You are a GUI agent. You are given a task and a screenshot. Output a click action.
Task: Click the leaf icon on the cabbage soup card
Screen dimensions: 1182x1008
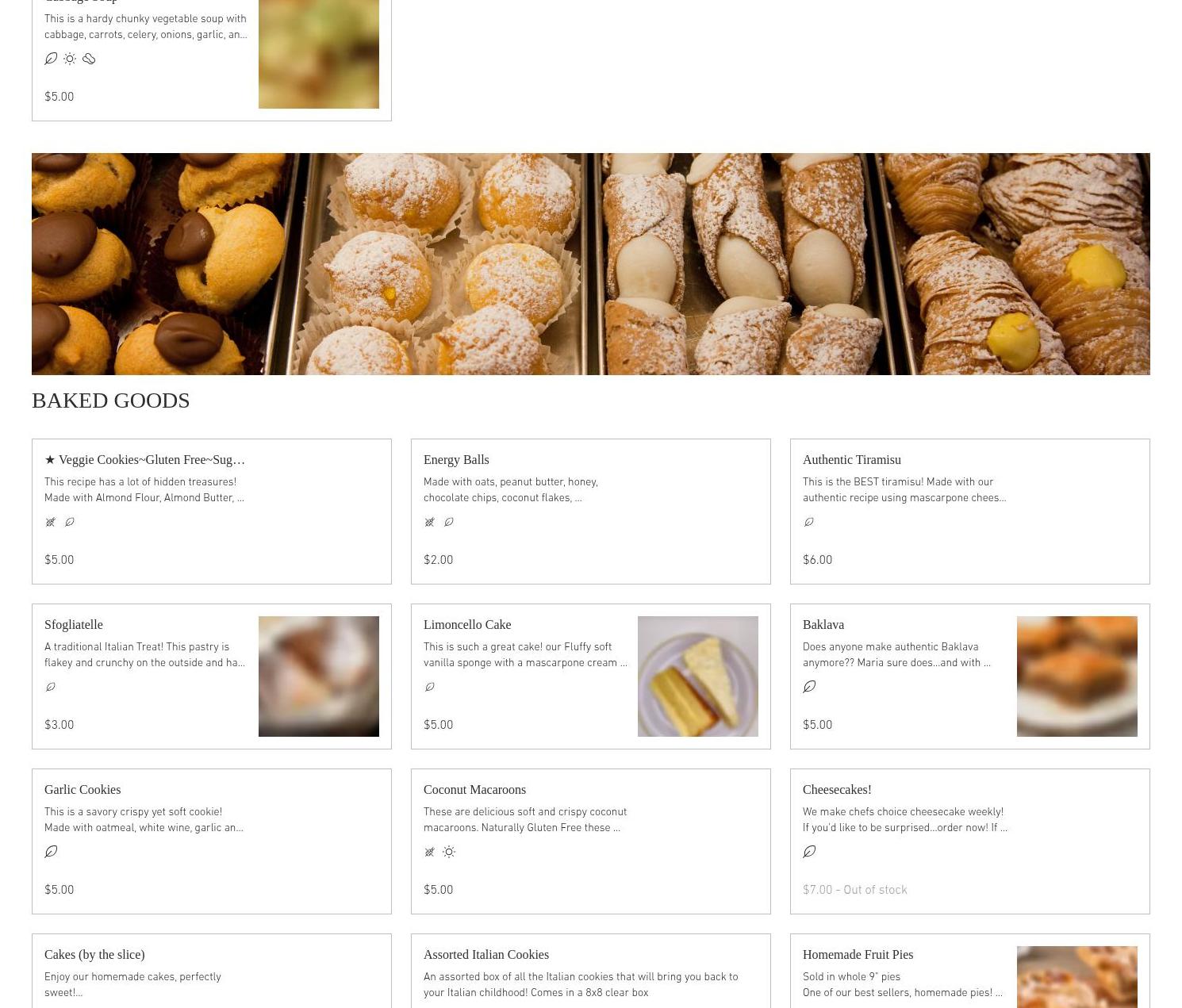pos(51,59)
